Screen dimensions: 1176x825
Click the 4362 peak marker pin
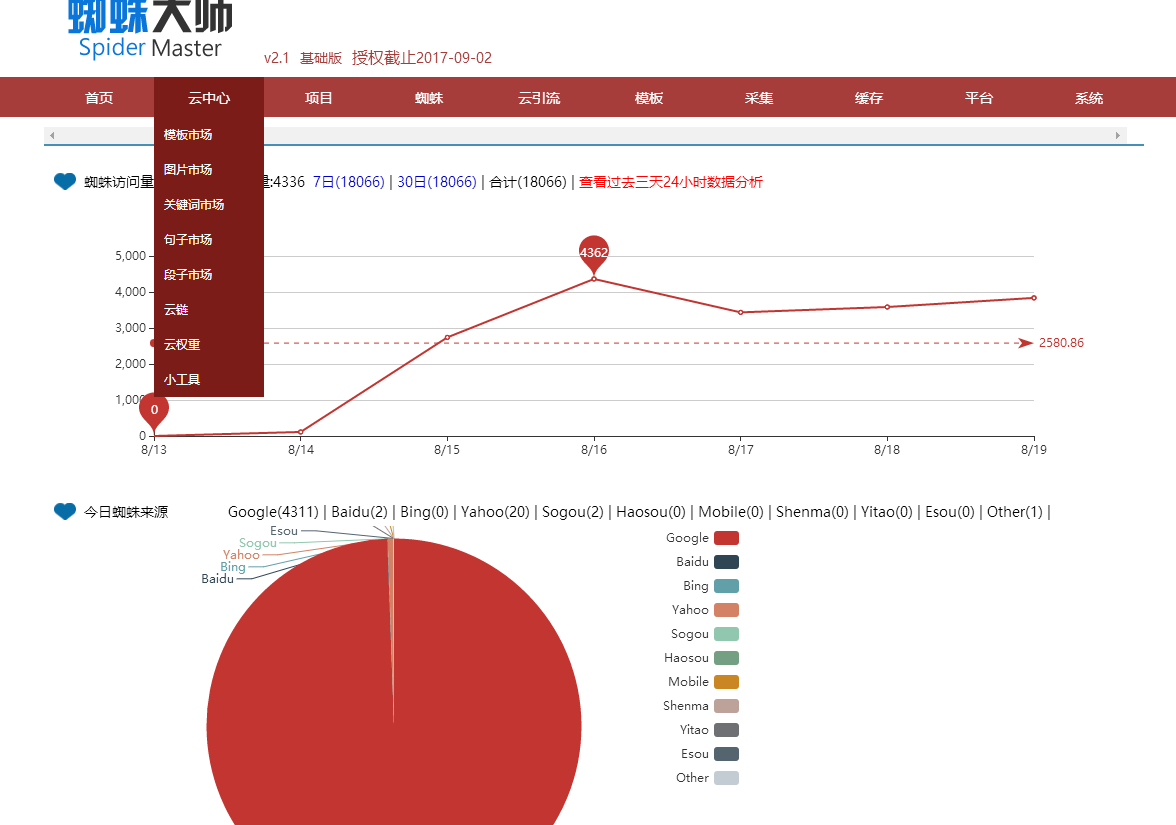click(594, 252)
